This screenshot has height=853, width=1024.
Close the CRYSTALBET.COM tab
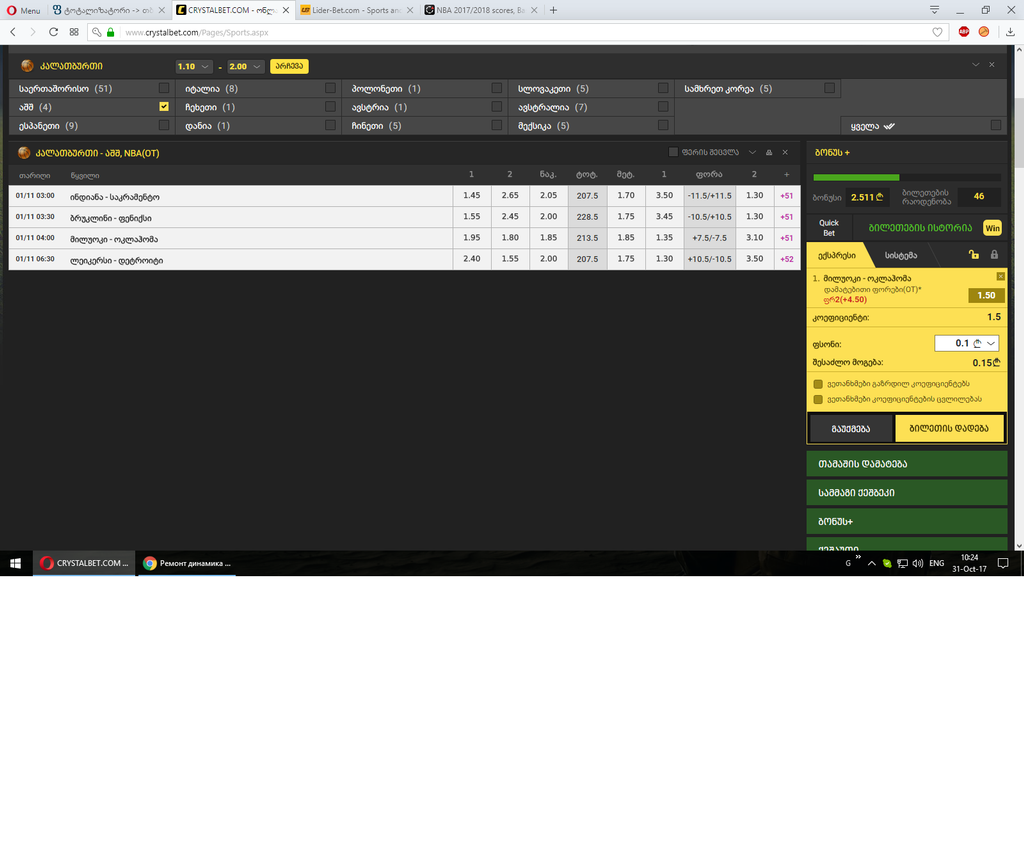[x=285, y=10]
